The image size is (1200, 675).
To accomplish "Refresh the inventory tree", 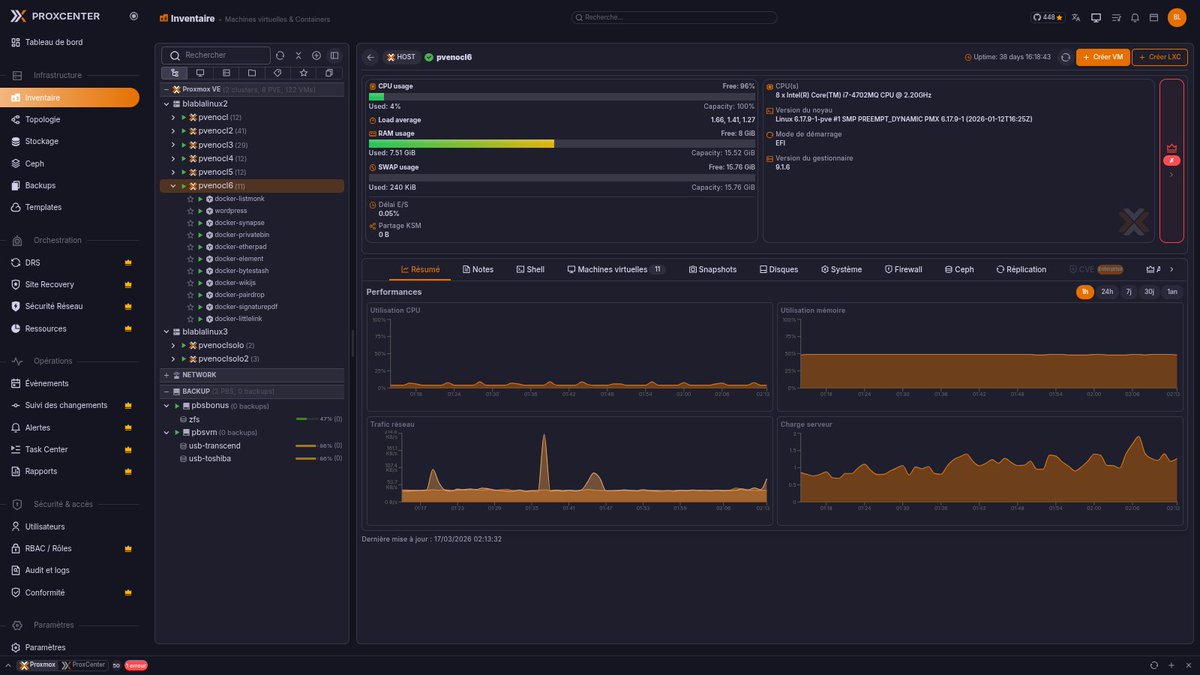I will pyautogui.click(x=280, y=55).
